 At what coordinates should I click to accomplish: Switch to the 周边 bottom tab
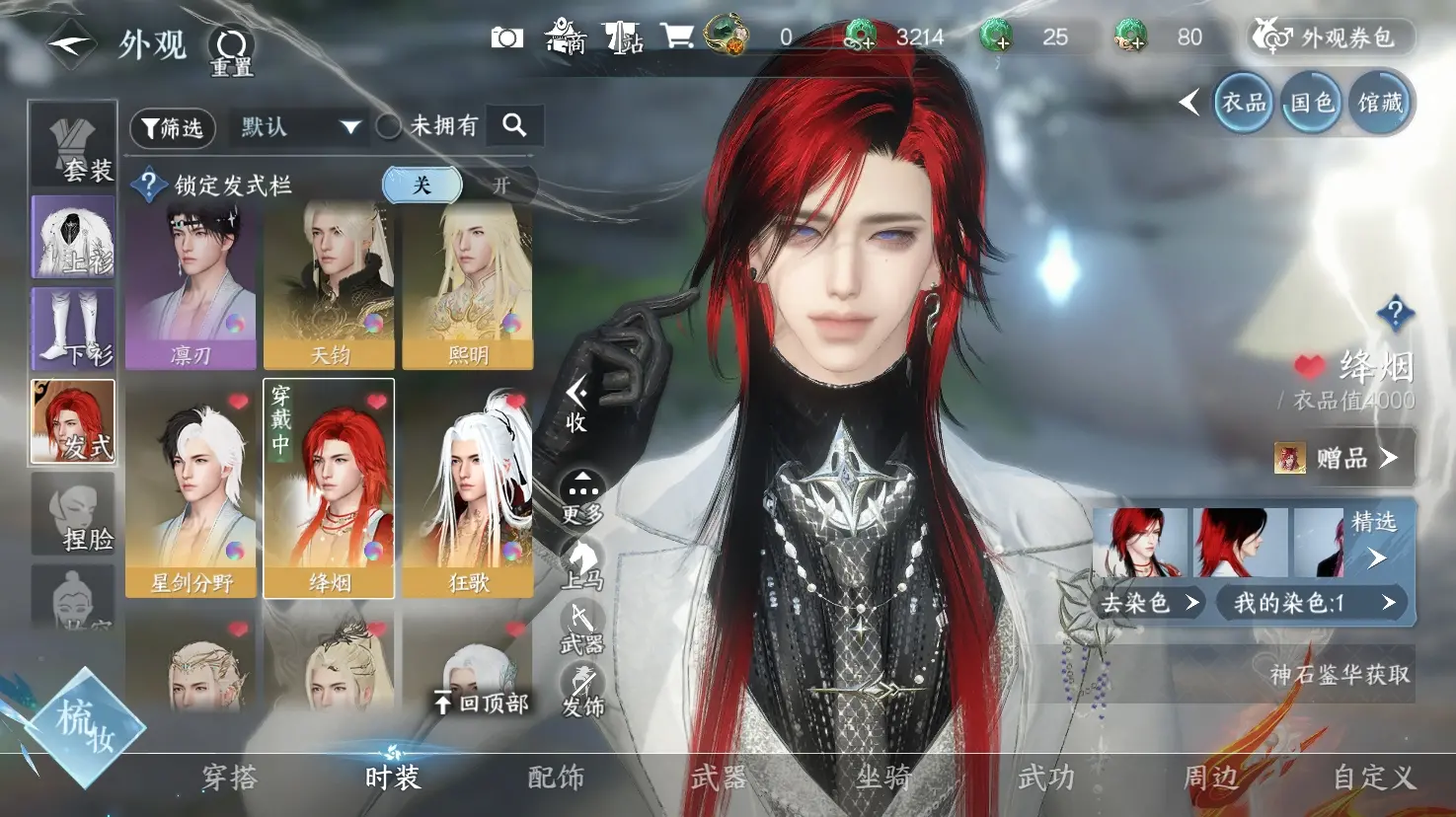(x=1210, y=778)
